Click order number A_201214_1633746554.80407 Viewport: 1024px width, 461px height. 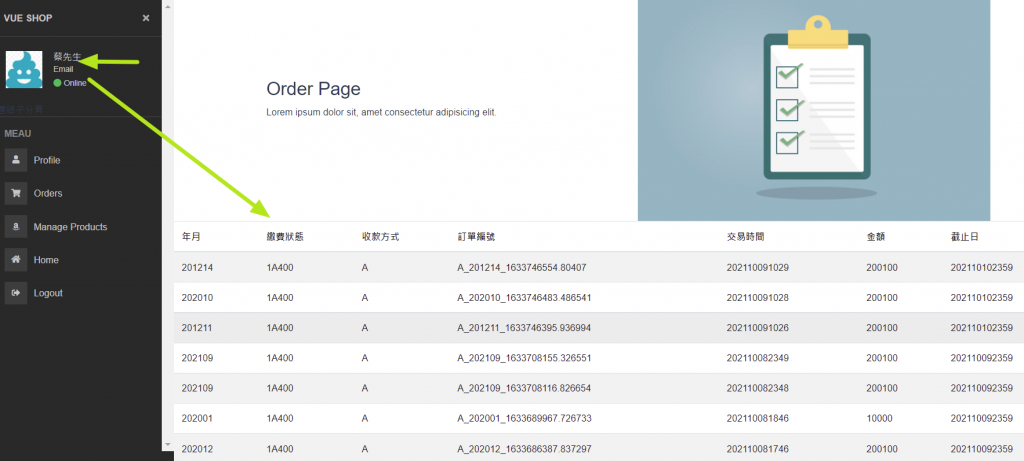click(x=522, y=267)
